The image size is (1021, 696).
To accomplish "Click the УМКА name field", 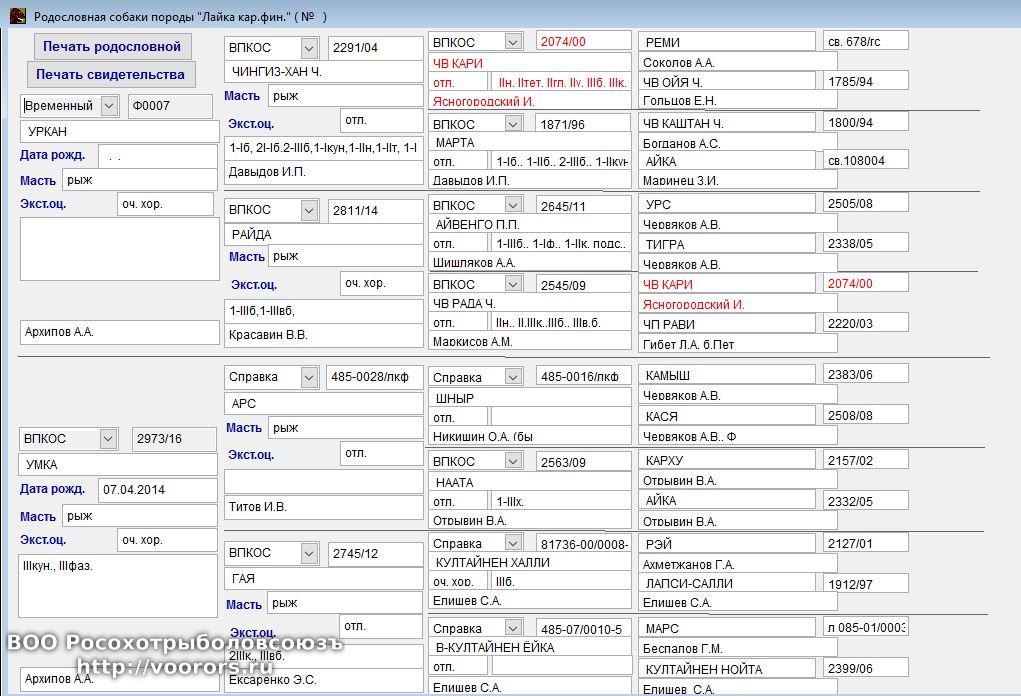I will [x=119, y=464].
